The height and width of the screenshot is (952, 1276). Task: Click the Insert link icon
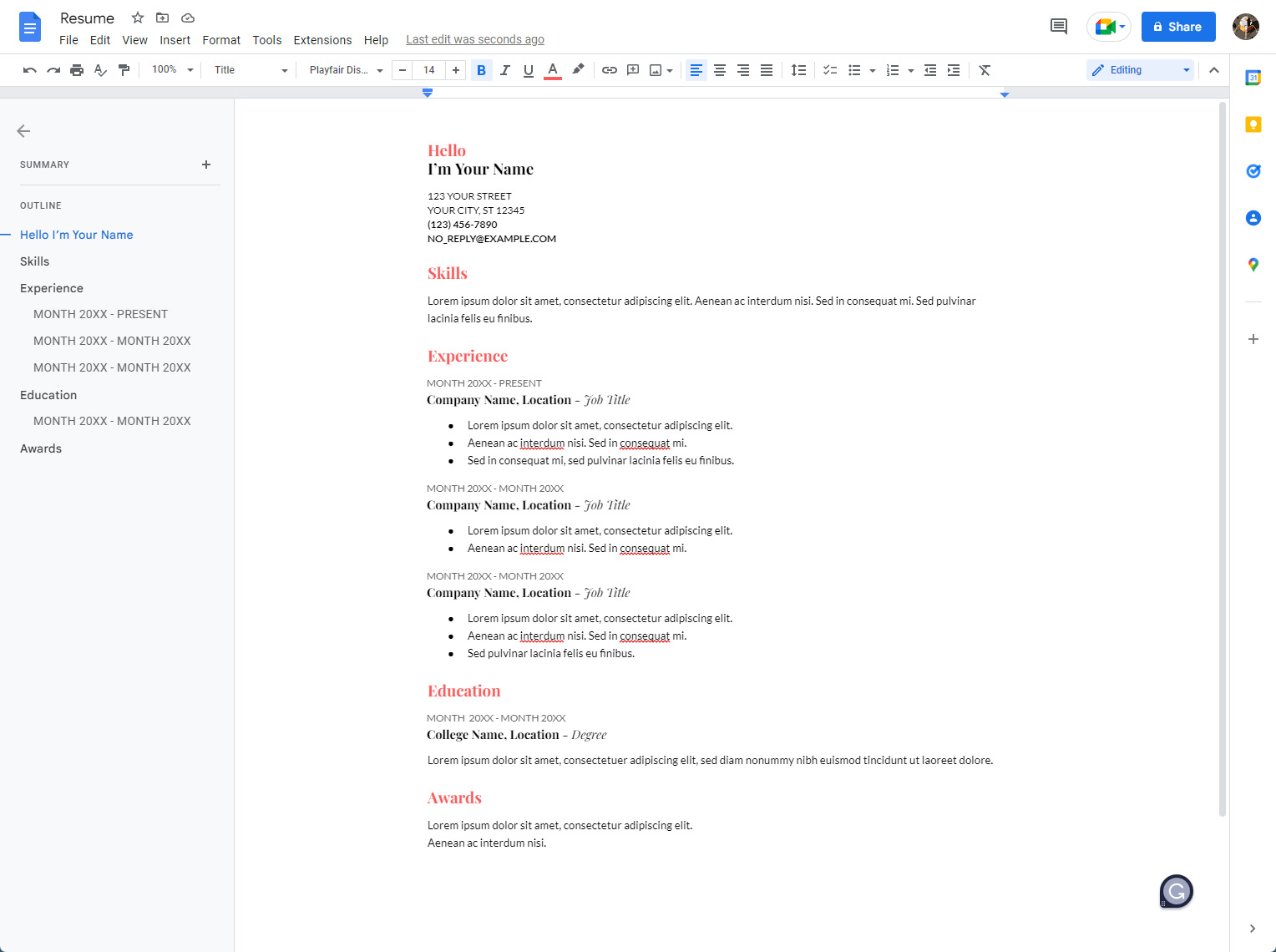coord(610,70)
